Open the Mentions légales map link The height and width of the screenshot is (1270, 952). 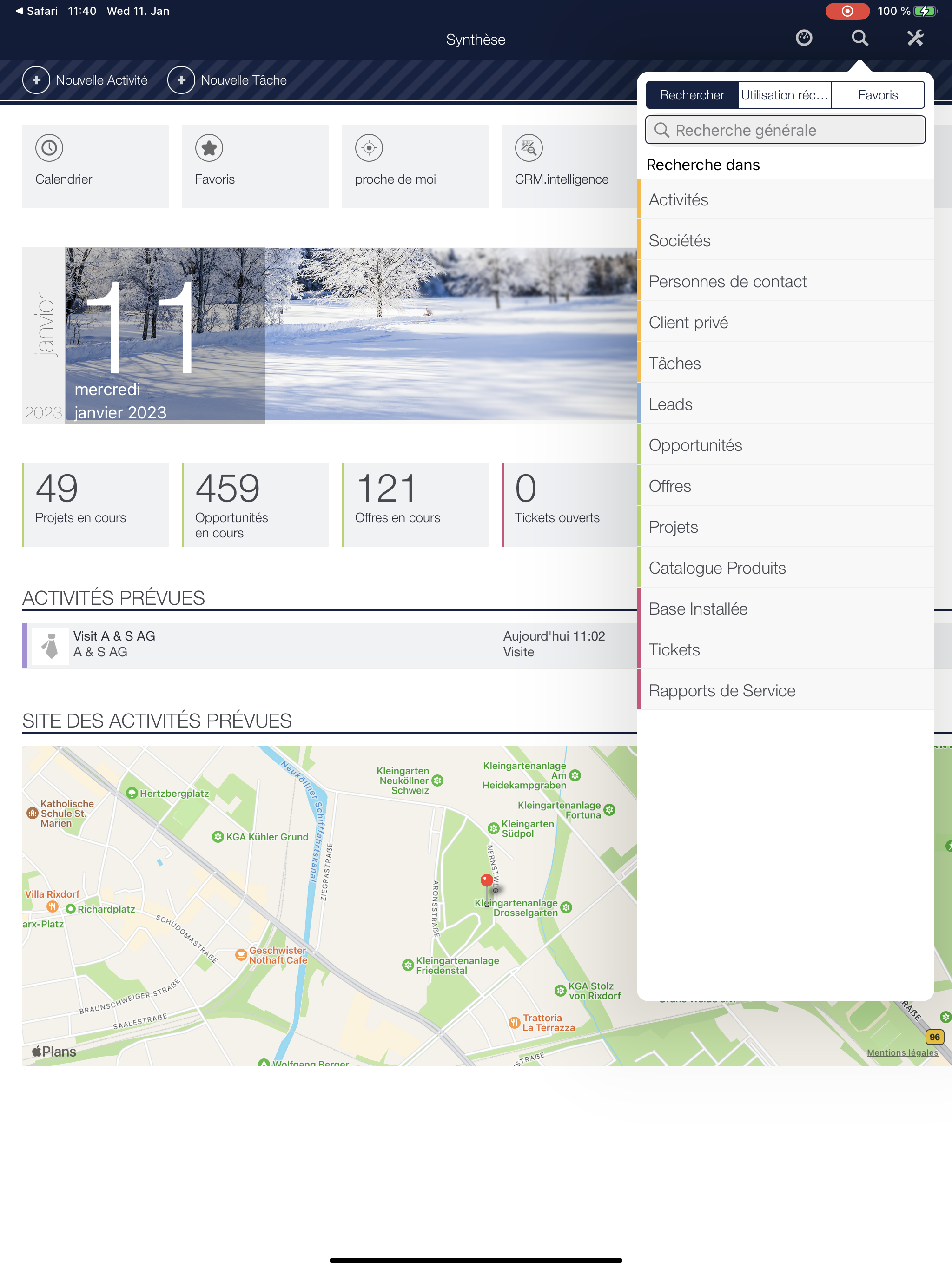pos(902,1052)
